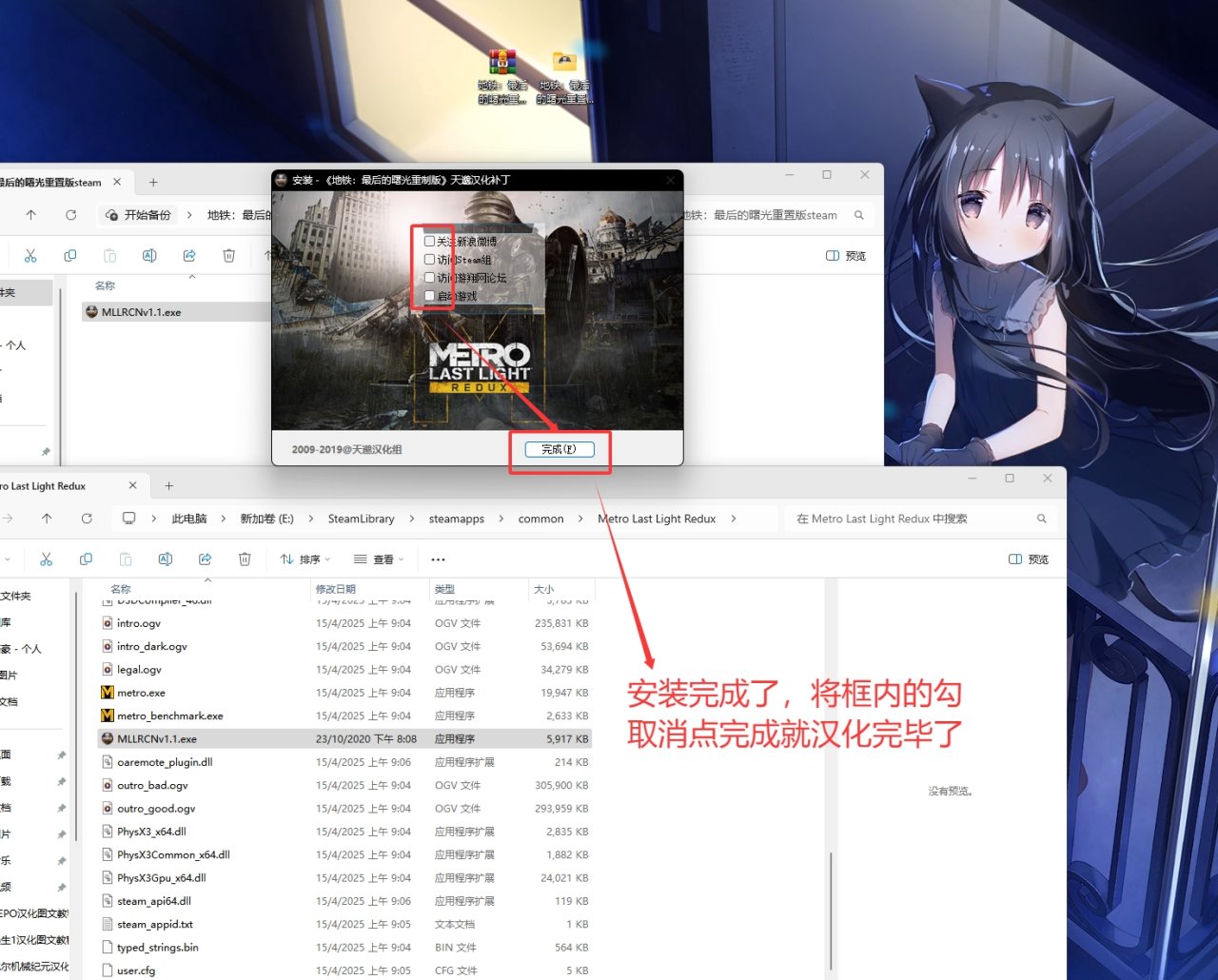Click Copy icon in Metro Last Light Redux window

86,559
